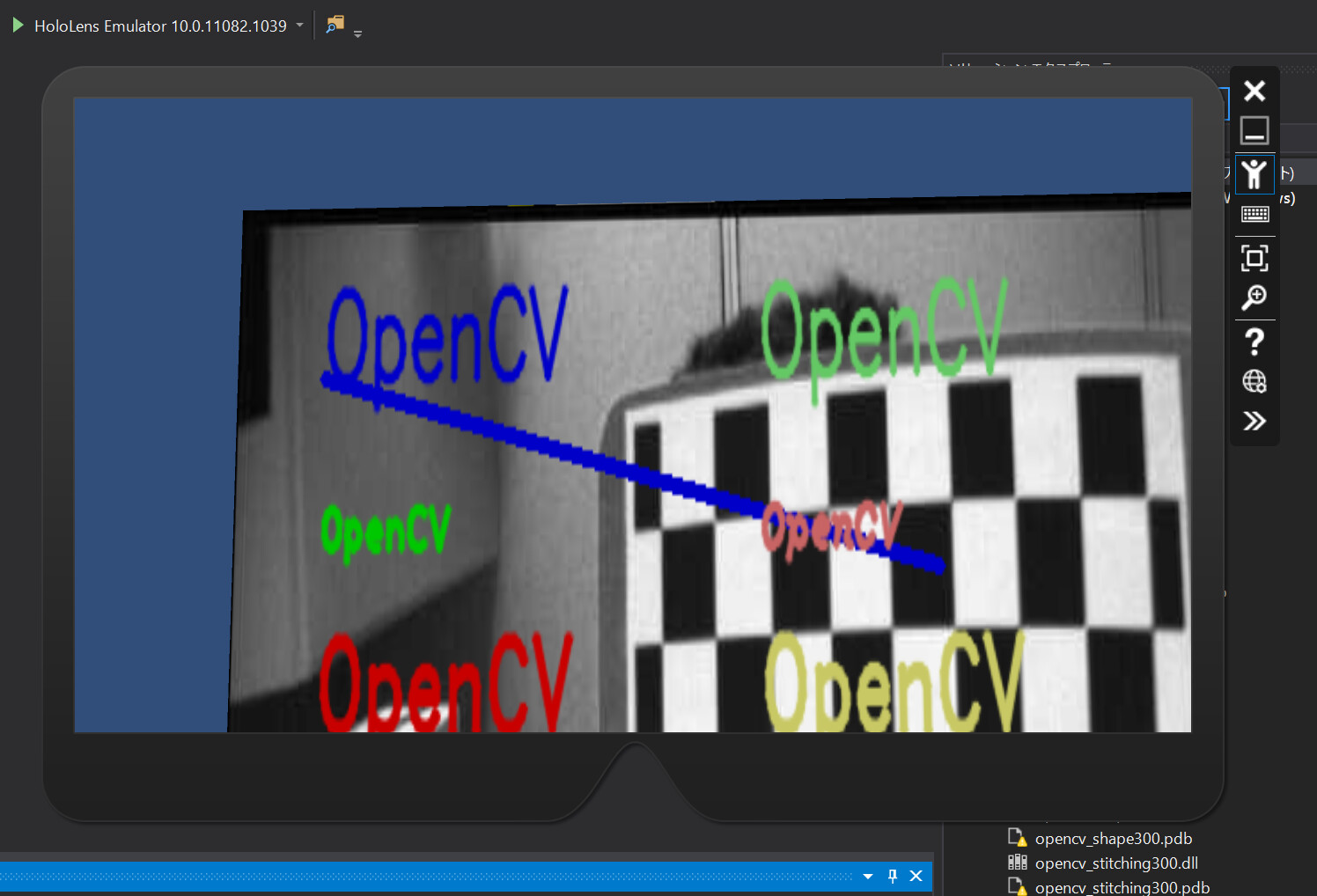Switch emulator to keyboard and mouse input
1317x896 pixels.
coord(1254,214)
